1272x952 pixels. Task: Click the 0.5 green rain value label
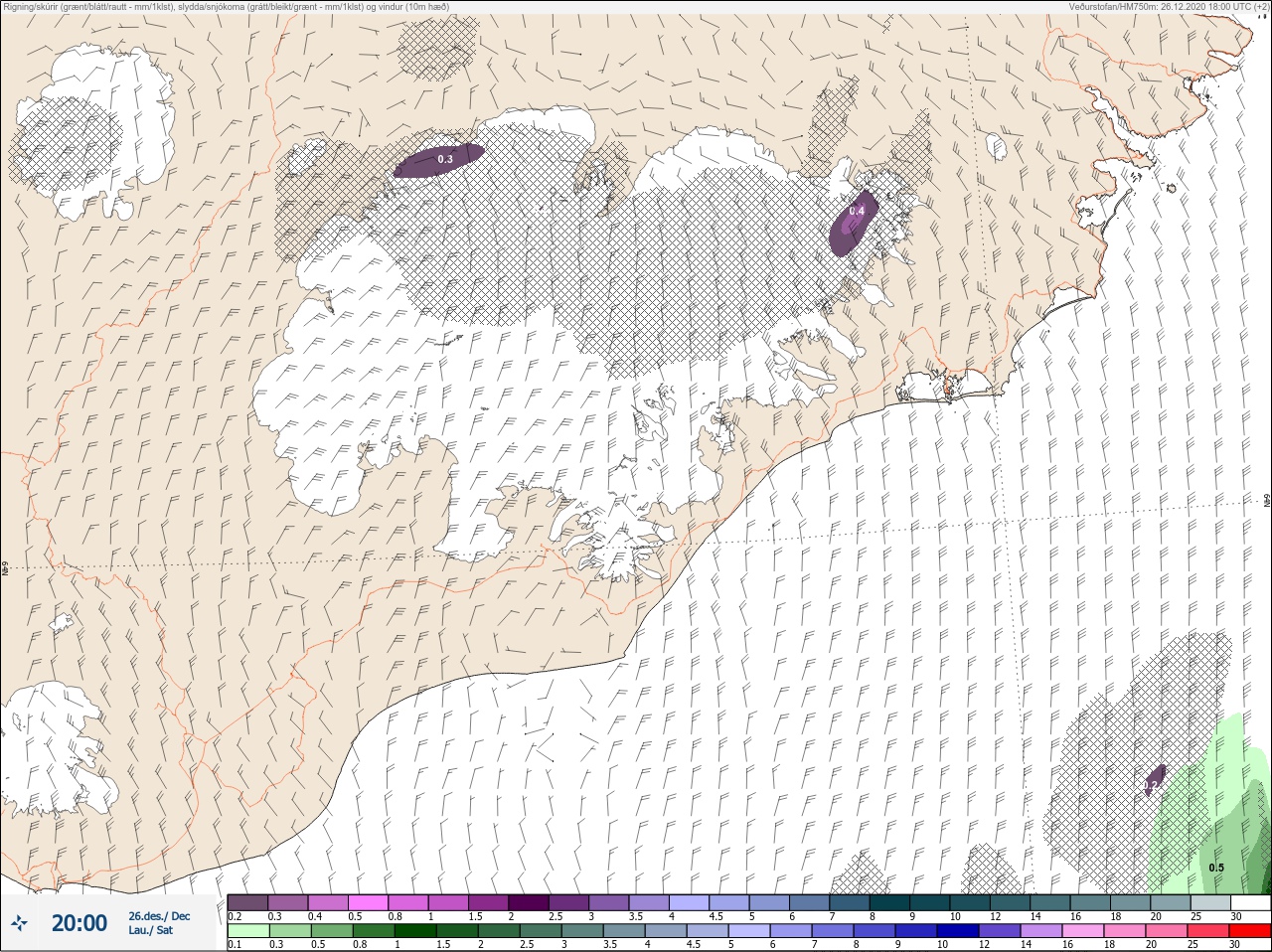[1216, 868]
